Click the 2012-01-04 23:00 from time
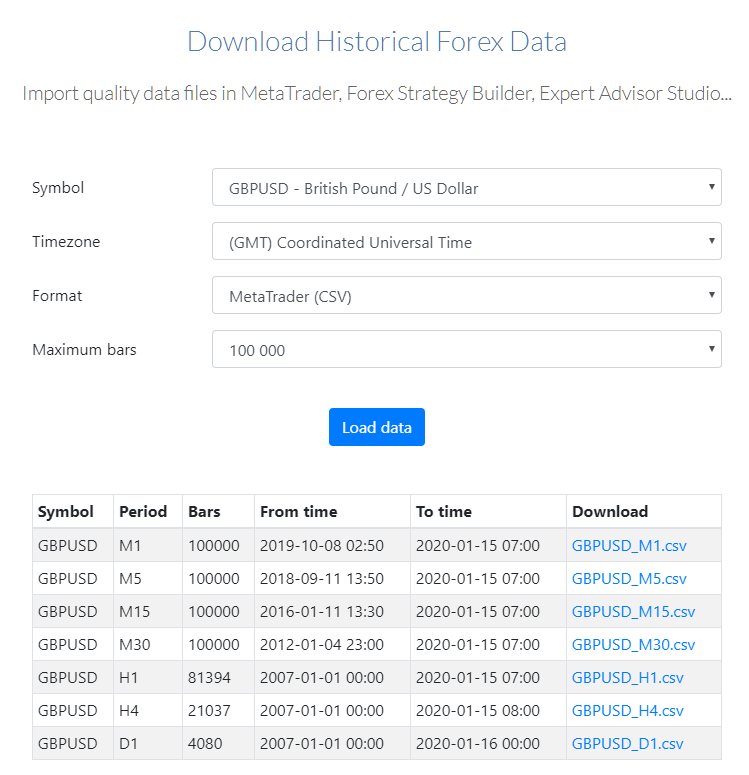Image resolution: width=749 pixels, height=775 pixels. click(322, 645)
